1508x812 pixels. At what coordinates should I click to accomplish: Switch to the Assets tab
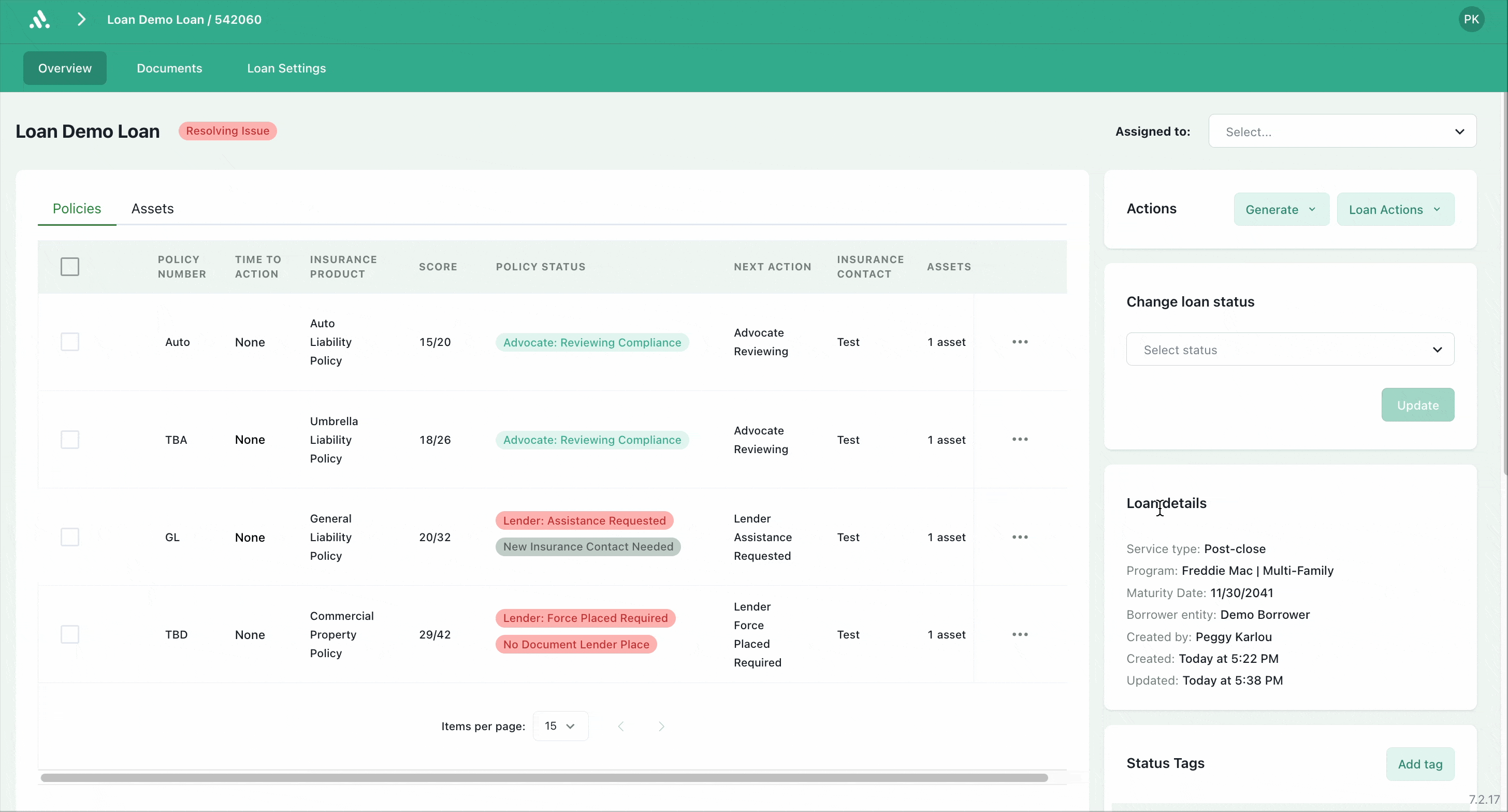[152, 208]
